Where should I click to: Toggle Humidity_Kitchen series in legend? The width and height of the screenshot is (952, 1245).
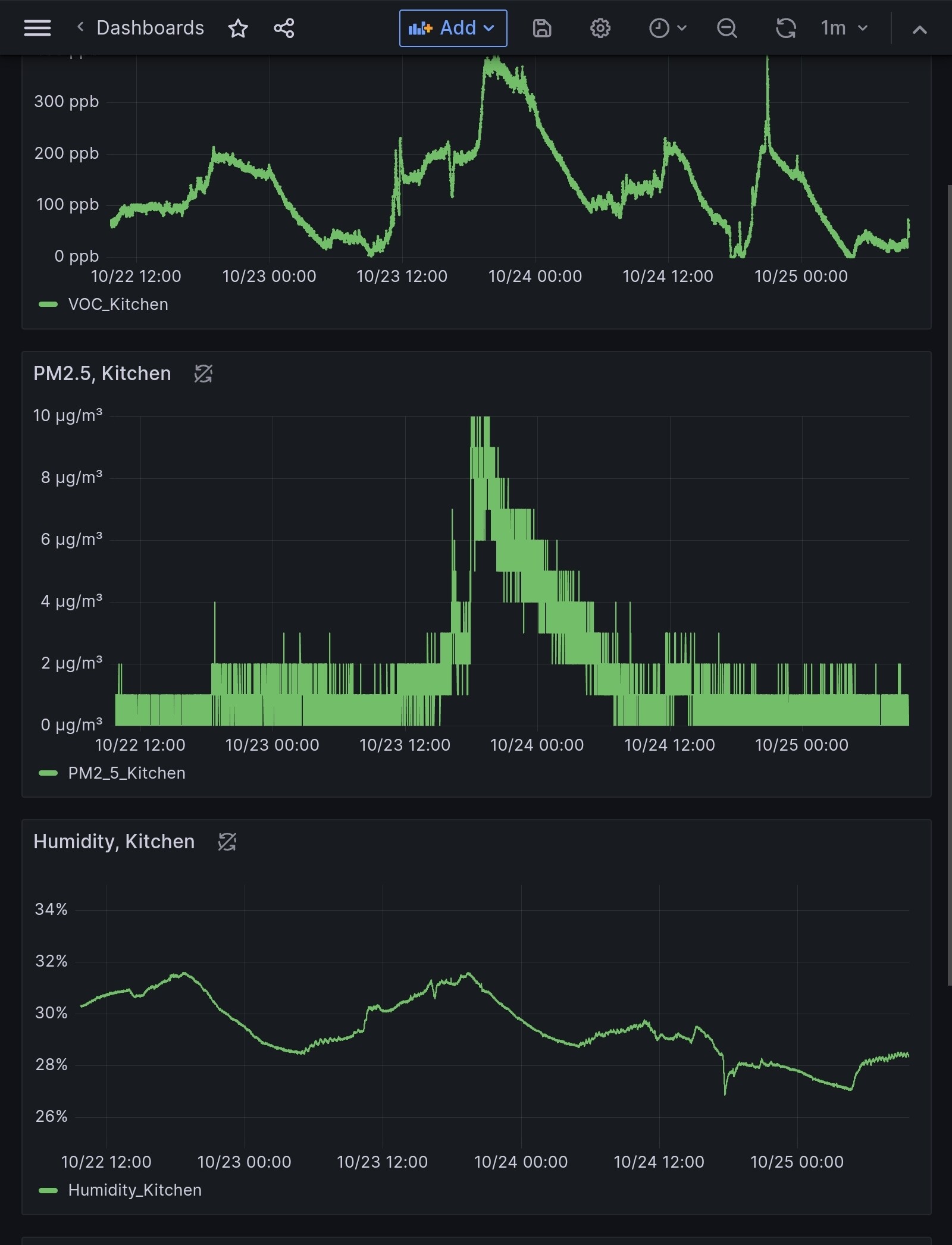point(134,1190)
